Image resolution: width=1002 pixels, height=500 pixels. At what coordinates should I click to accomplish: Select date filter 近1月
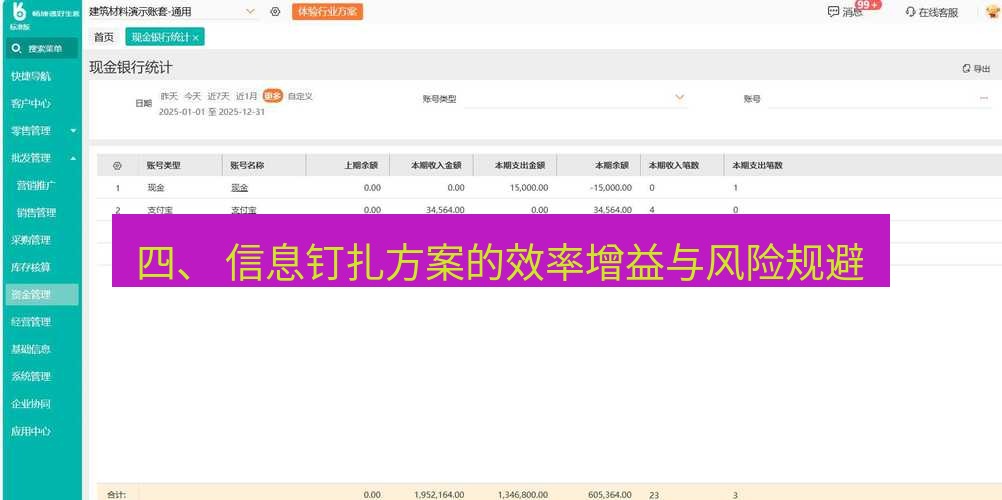246,97
